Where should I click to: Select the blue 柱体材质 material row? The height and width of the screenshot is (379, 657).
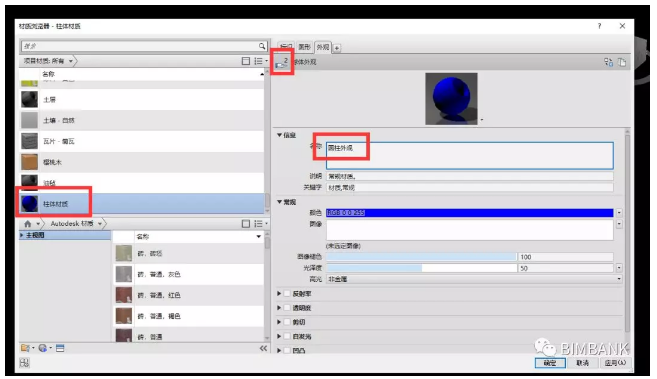(x=142, y=204)
